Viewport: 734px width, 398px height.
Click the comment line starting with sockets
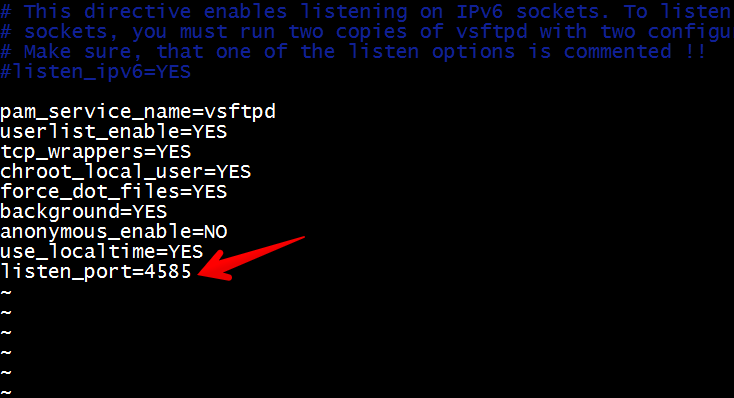pos(367,32)
